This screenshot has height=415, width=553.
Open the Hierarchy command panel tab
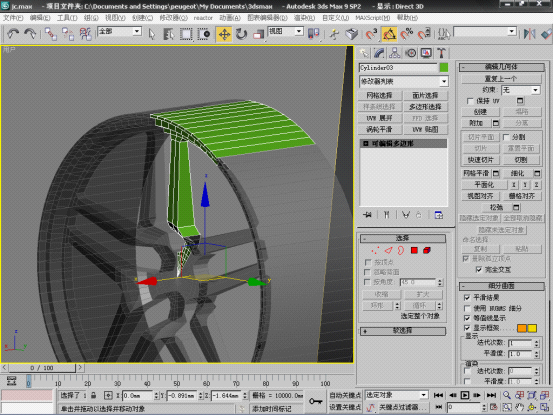point(394,53)
